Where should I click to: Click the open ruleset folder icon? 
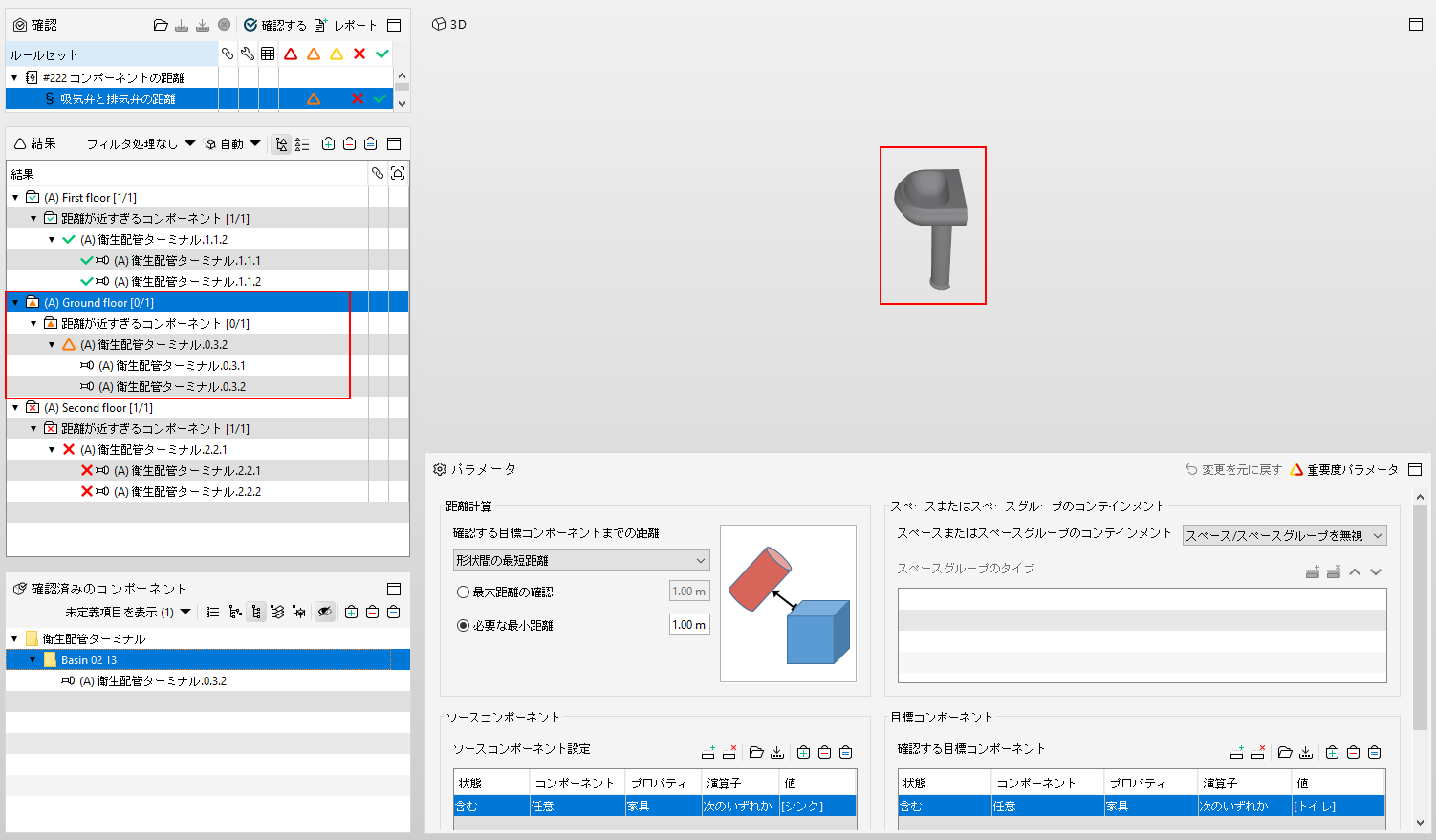point(161,25)
